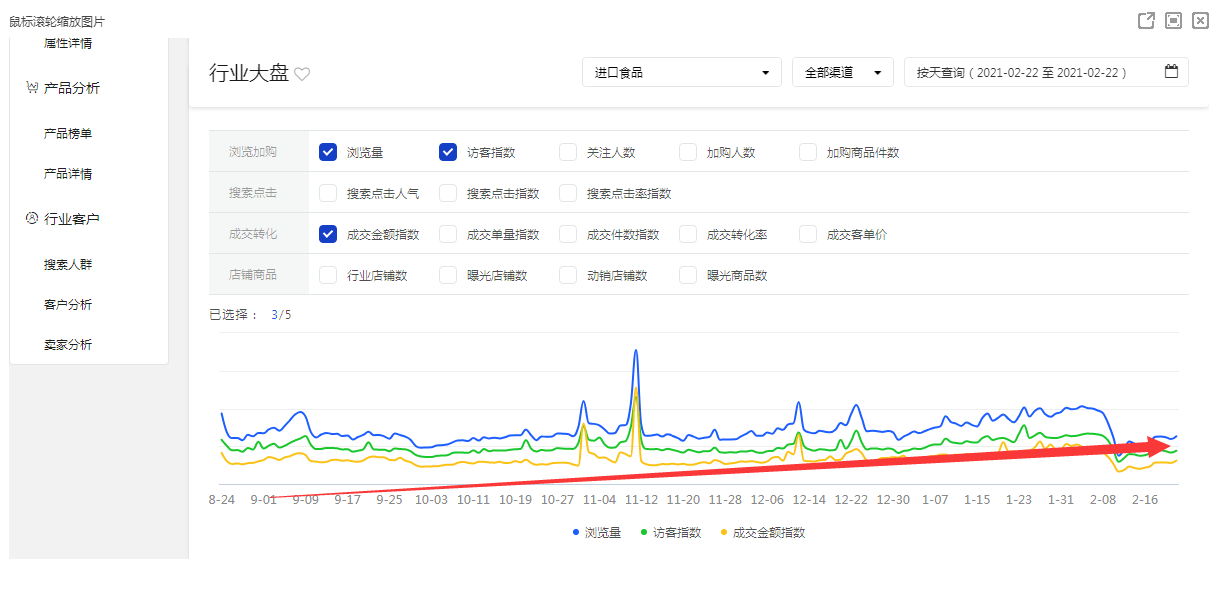Open image in new window icon
This screenshot has height=597, width=1217.
coord(1146,21)
